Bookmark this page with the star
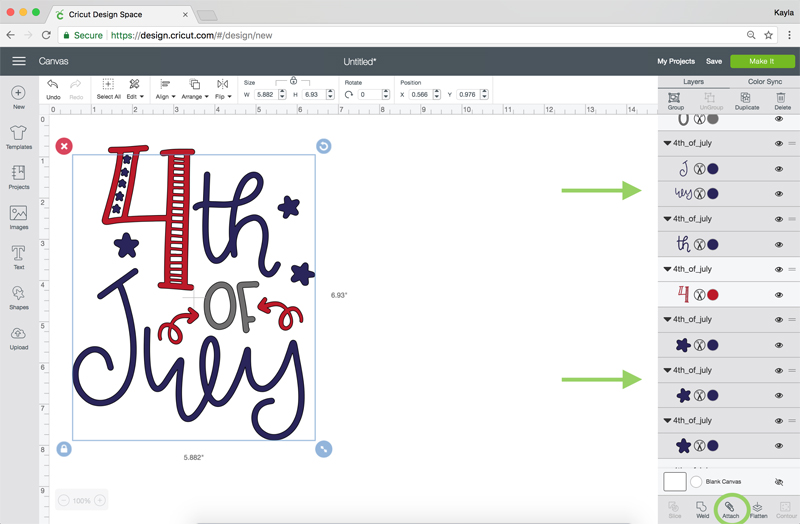Viewport: 800px width, 524px height. coord(768,35)
